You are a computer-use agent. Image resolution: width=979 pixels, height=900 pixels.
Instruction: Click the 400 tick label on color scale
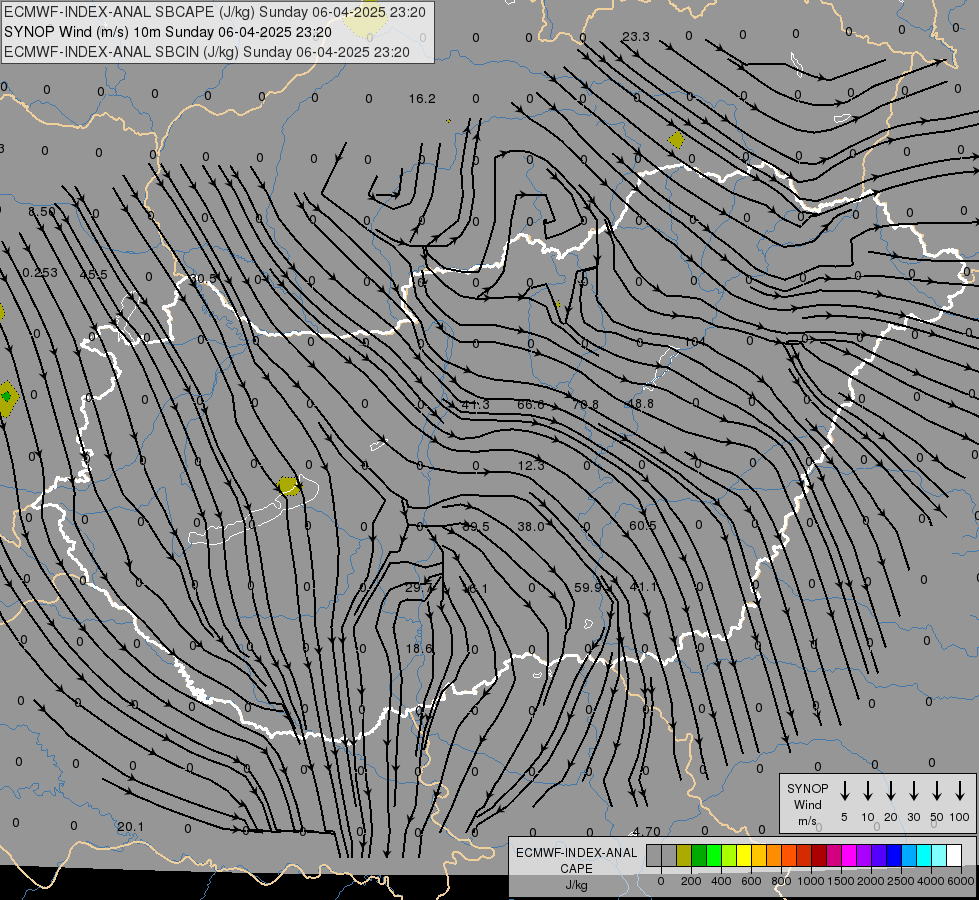[721, 881]
